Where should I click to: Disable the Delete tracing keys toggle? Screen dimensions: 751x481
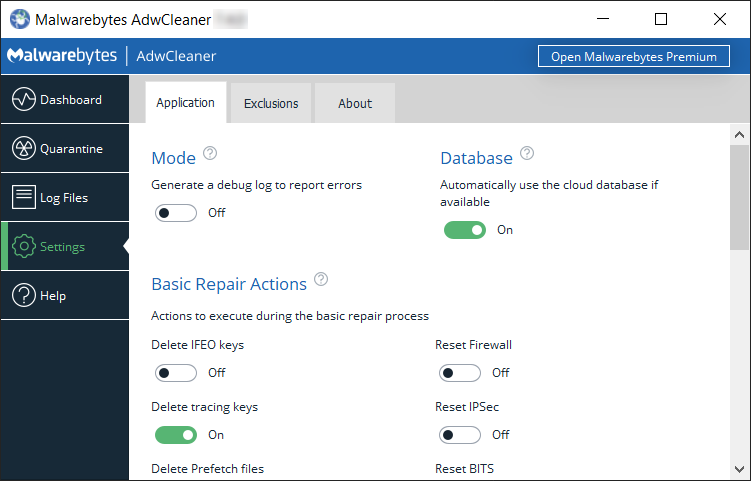click(x=176, y=435)
